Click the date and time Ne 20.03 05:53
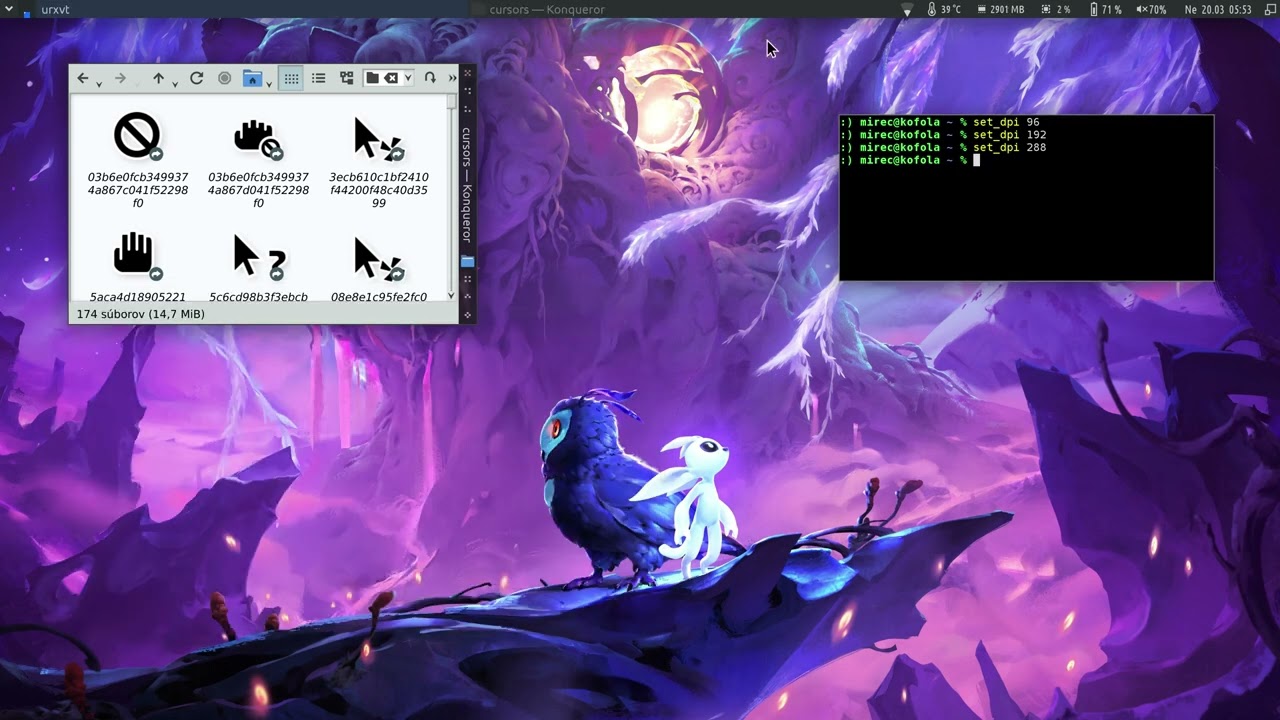This screenshot has width=1280, height=720. click(x=1218, y=9)
